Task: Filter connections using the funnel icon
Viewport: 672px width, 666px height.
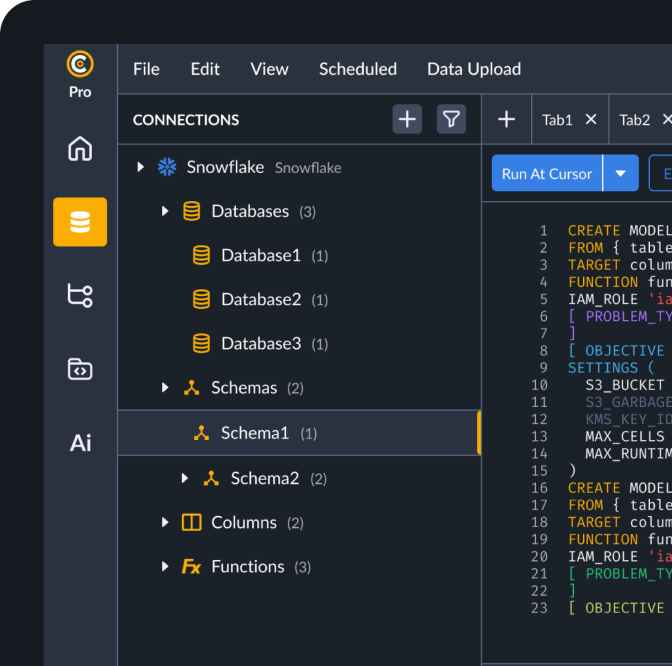Action: (x=452, y=120)
